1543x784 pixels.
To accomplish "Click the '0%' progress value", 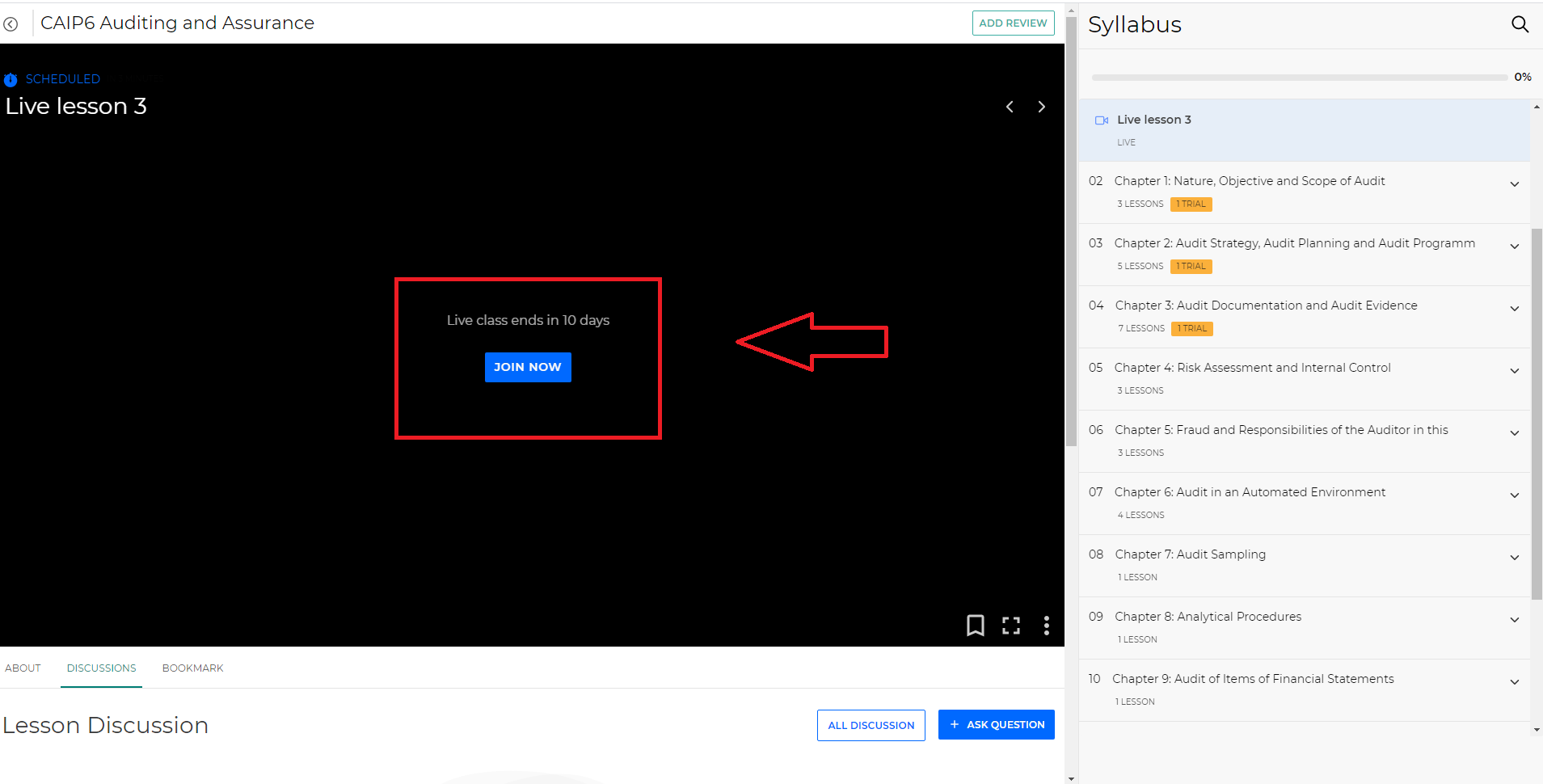I will pos(1523,77).
